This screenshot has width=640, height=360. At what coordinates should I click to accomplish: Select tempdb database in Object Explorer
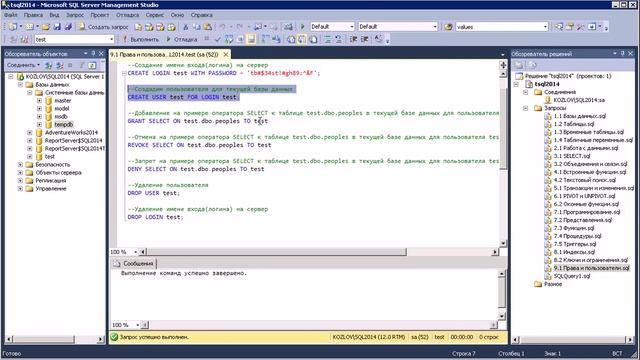(64, 124)
